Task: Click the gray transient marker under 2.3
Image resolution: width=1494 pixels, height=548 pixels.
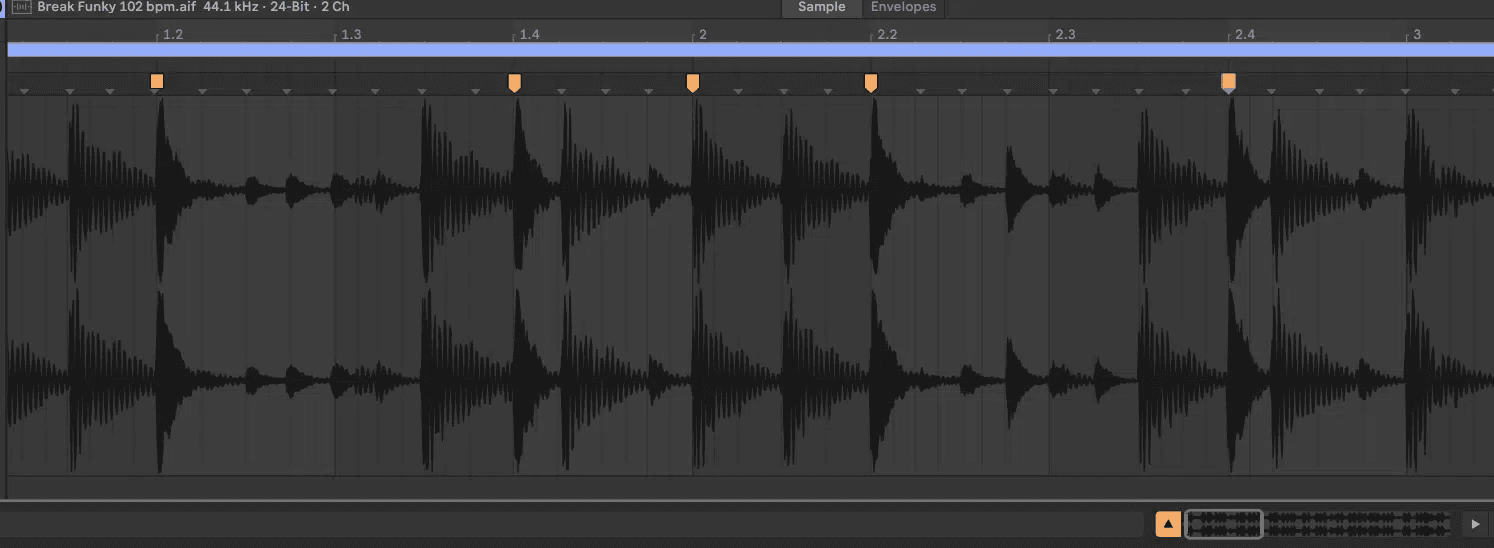Action: coord(1053,92)
